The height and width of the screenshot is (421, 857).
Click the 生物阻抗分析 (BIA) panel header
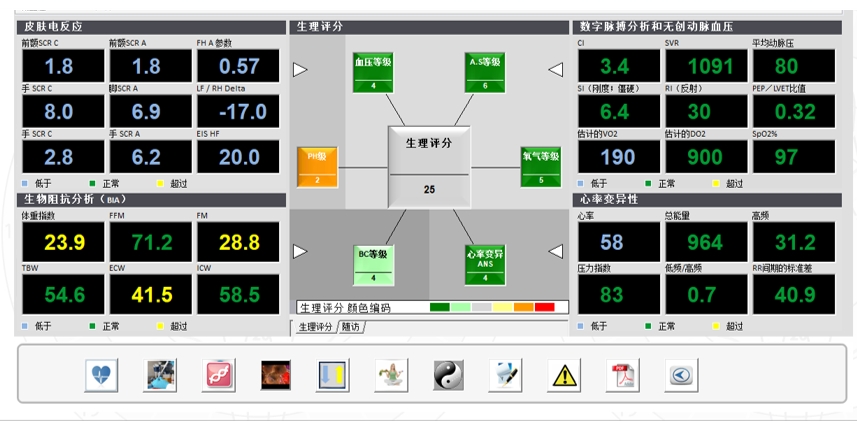[x=151, y=200]
